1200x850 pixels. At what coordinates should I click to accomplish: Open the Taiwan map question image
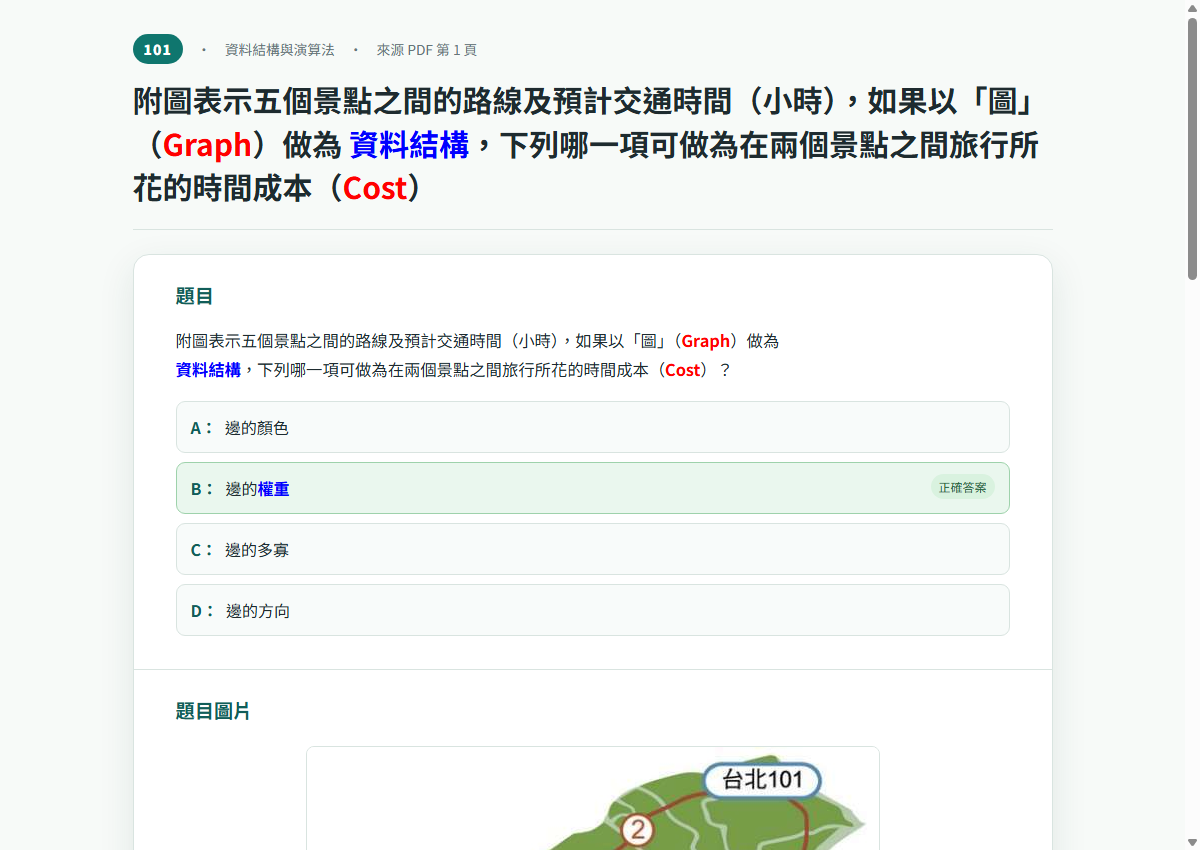pyautogui.click(x=593, y=798)
